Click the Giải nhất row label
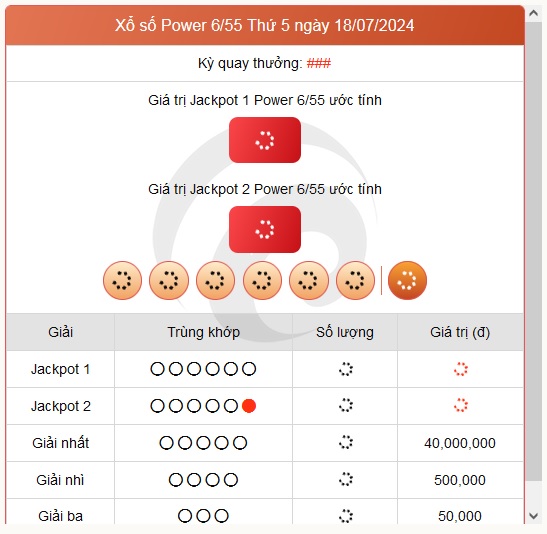This screenshot has height=534, width=547. [x=60, y=443]
